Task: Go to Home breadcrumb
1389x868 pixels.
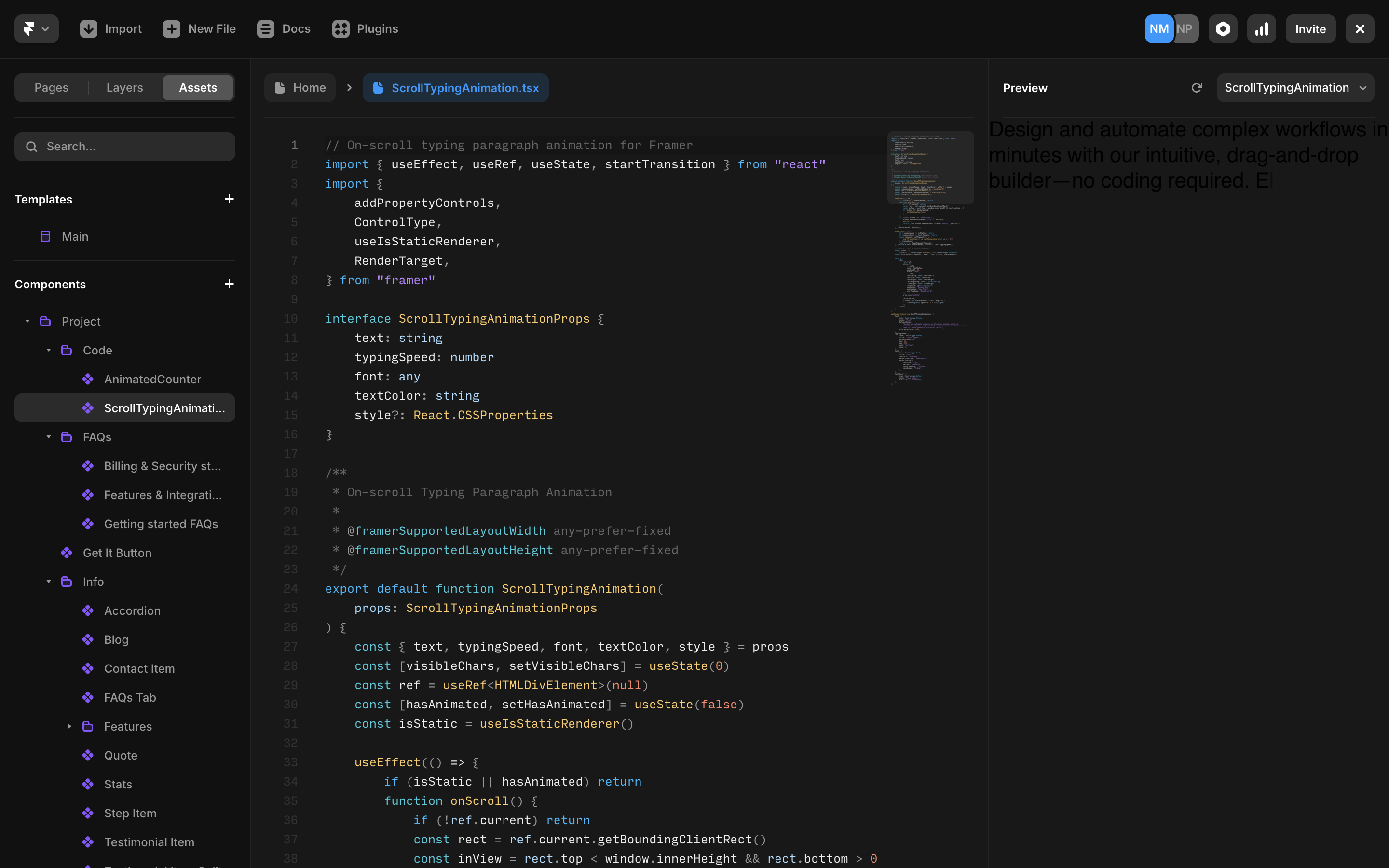Action: click(300, 88)
